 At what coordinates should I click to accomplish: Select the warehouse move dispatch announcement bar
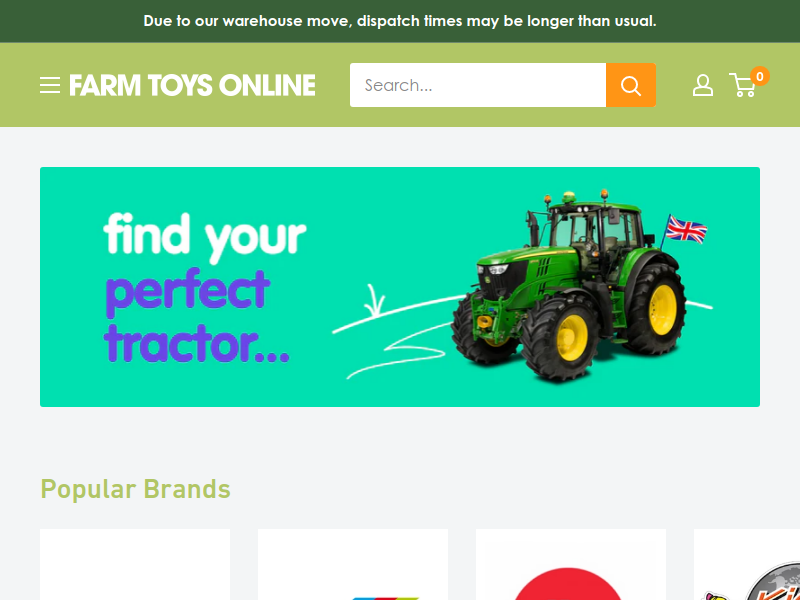(400, 21)
